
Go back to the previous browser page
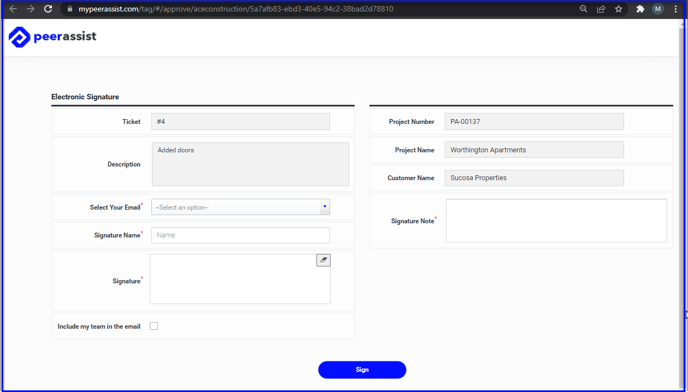13,9
